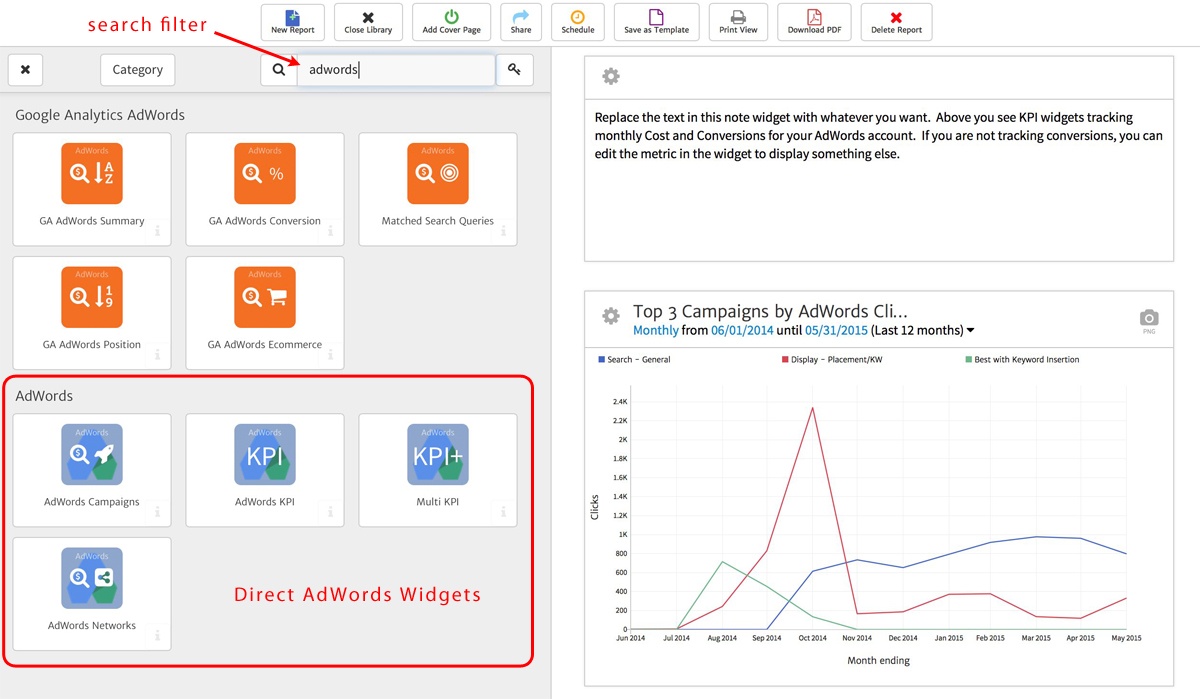The image size is (1200, 699).
Task: Show info for GA AdWords Conversion
Action: click(330, 231)
